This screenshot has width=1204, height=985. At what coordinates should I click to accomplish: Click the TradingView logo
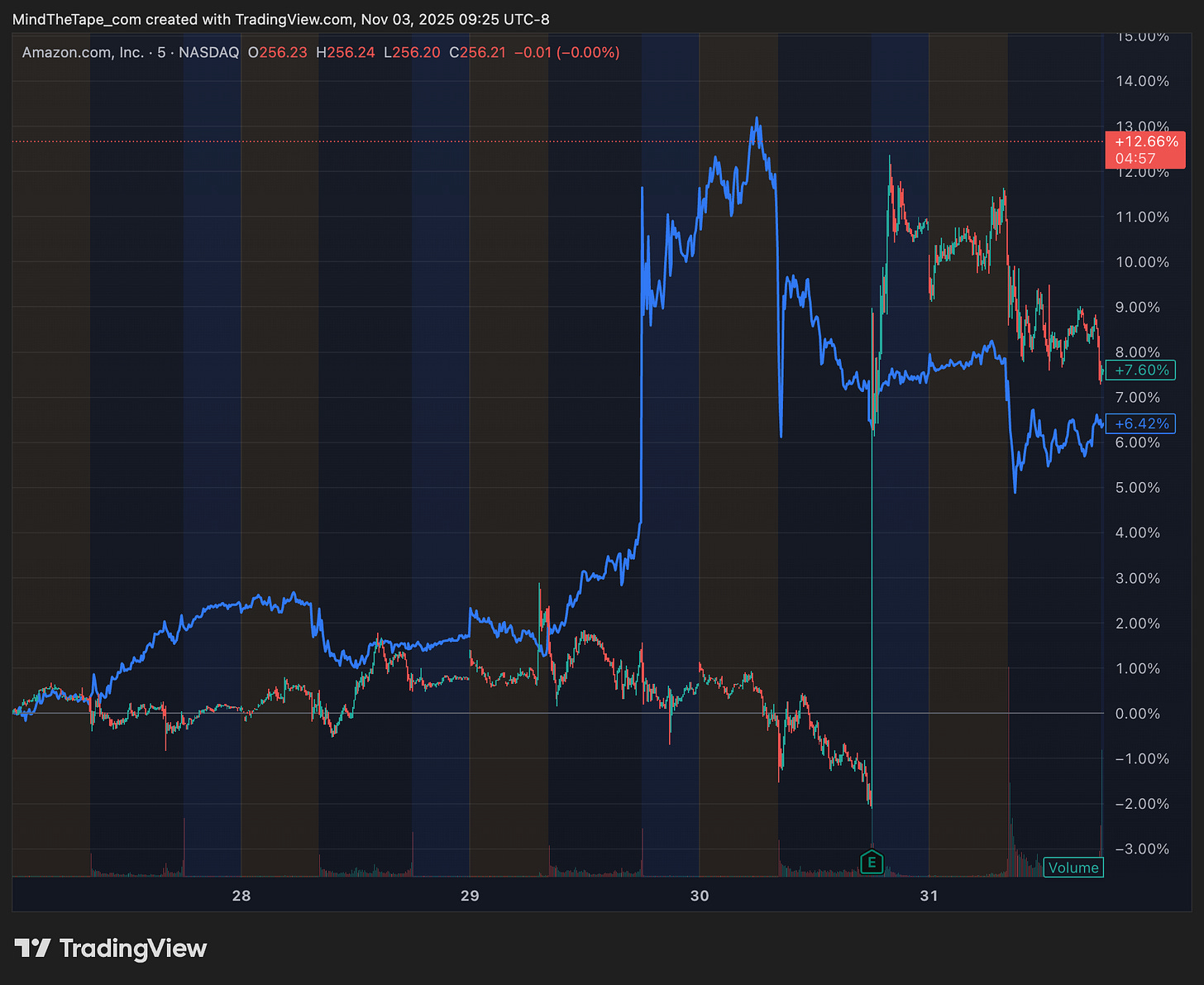tap(111, 948)
